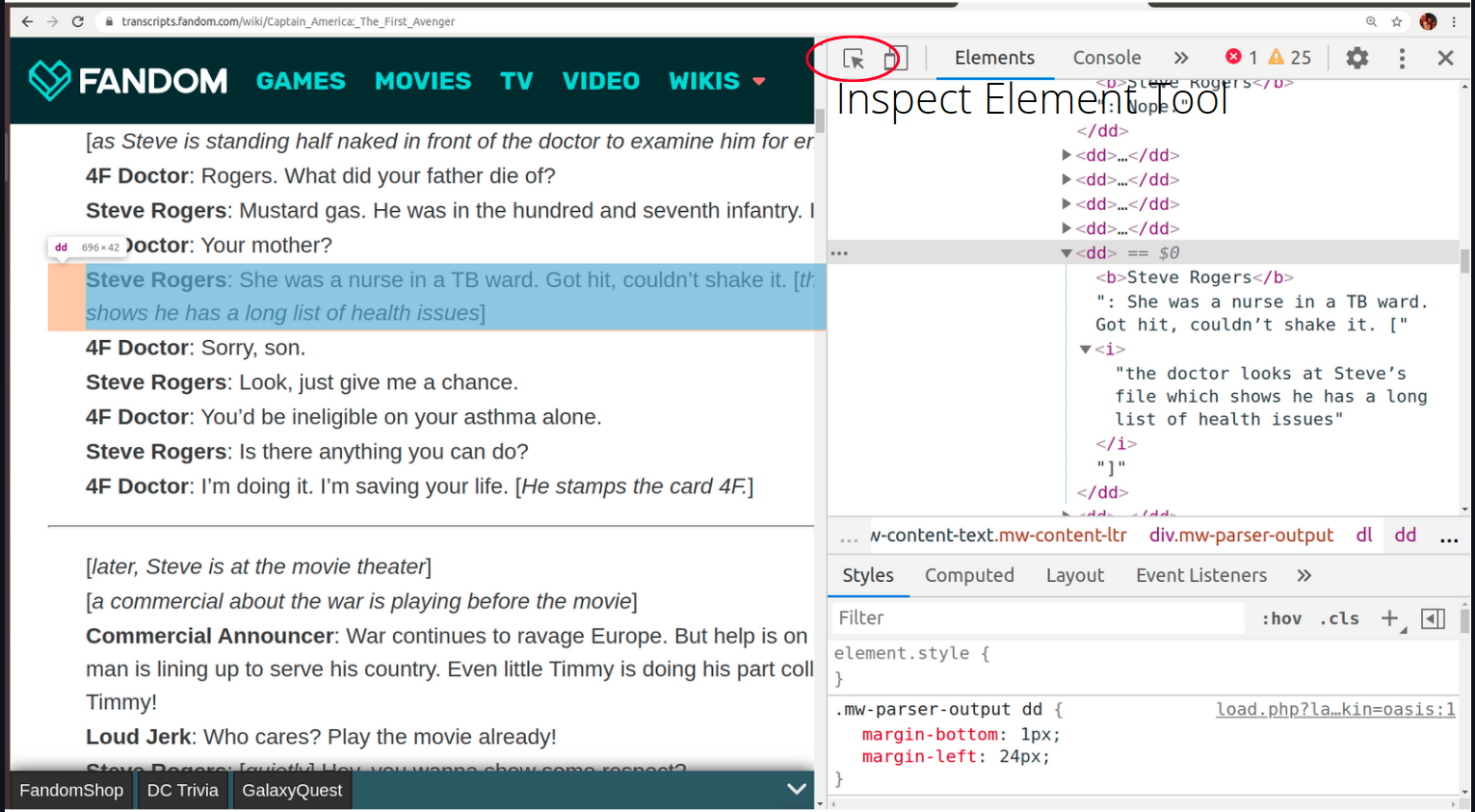Open node actions ellipsis beside selected dd
The width and height of the screenshot is (1475, 812).
839,253
